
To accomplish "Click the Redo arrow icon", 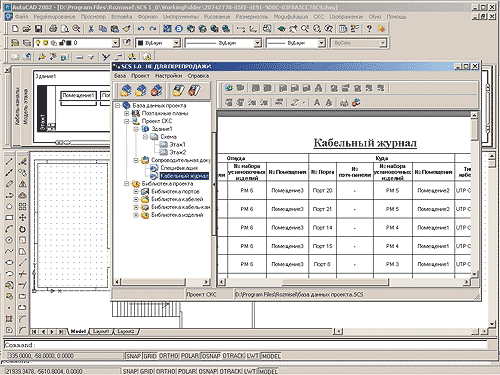I will (x=153, y=29).
